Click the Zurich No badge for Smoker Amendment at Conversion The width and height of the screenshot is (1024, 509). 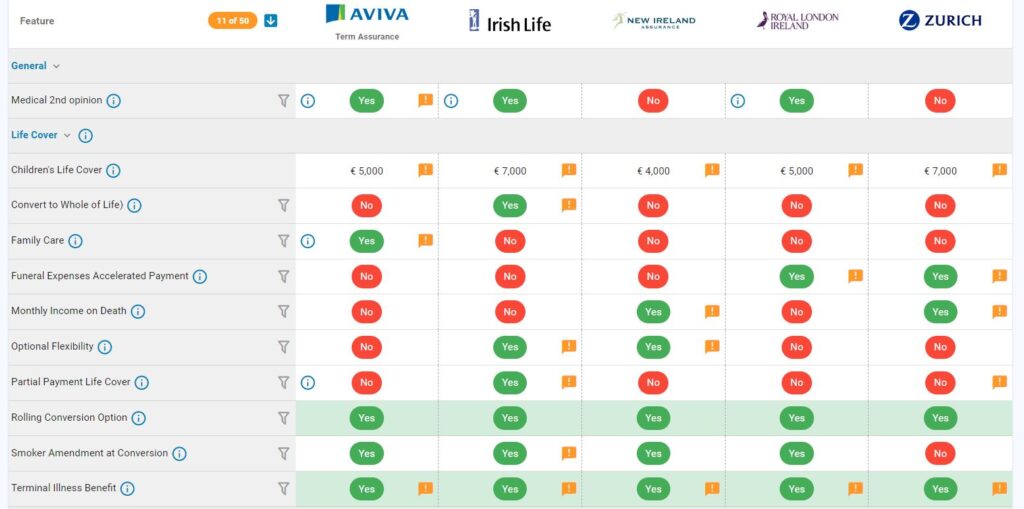(x=940, y=453)
